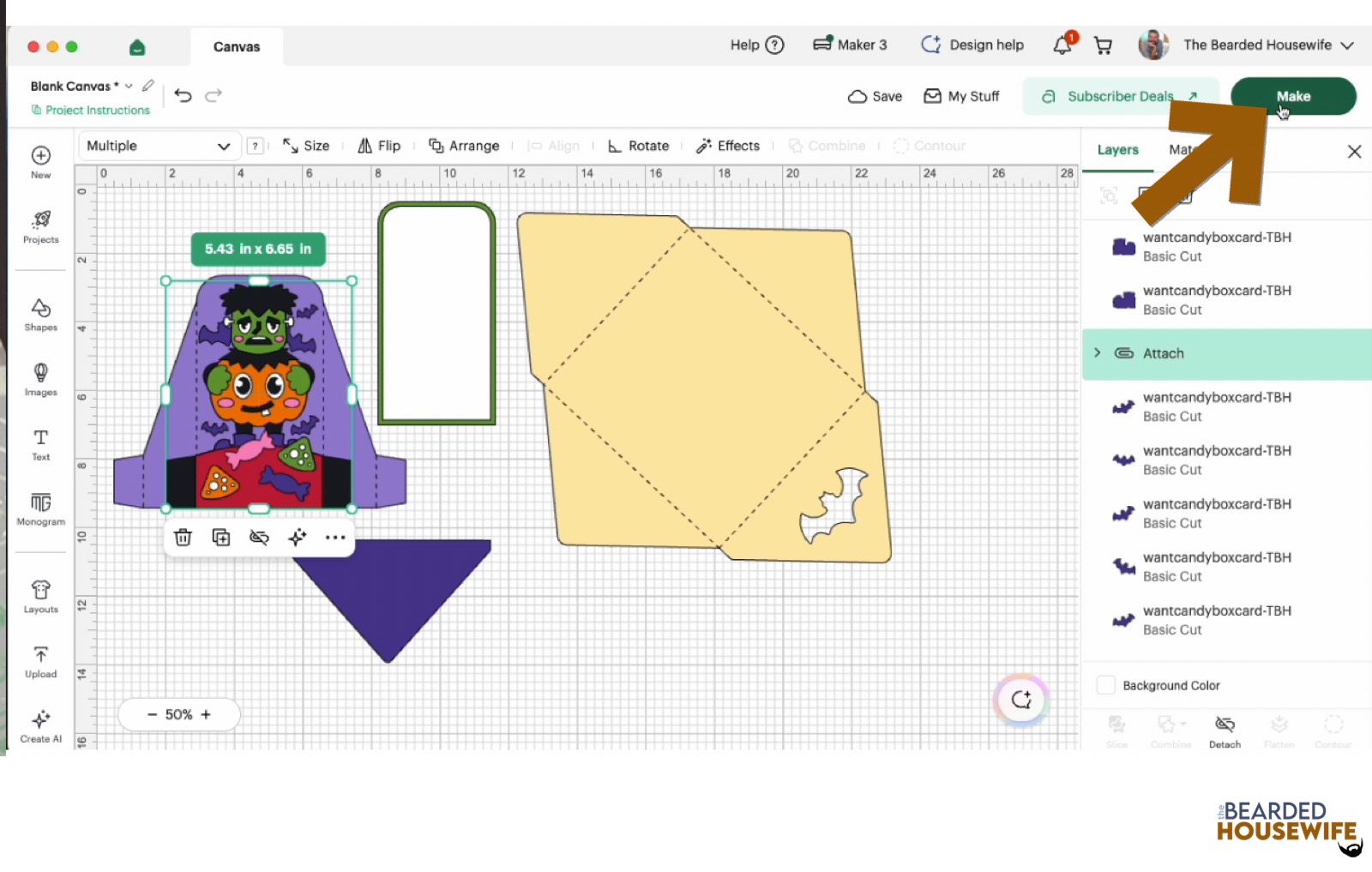Image resolution: width=1372 pixels, height=872 pixels.
Task: Open the shopping cart icon
Action: pyautogui.click(x=1104, y=45)
